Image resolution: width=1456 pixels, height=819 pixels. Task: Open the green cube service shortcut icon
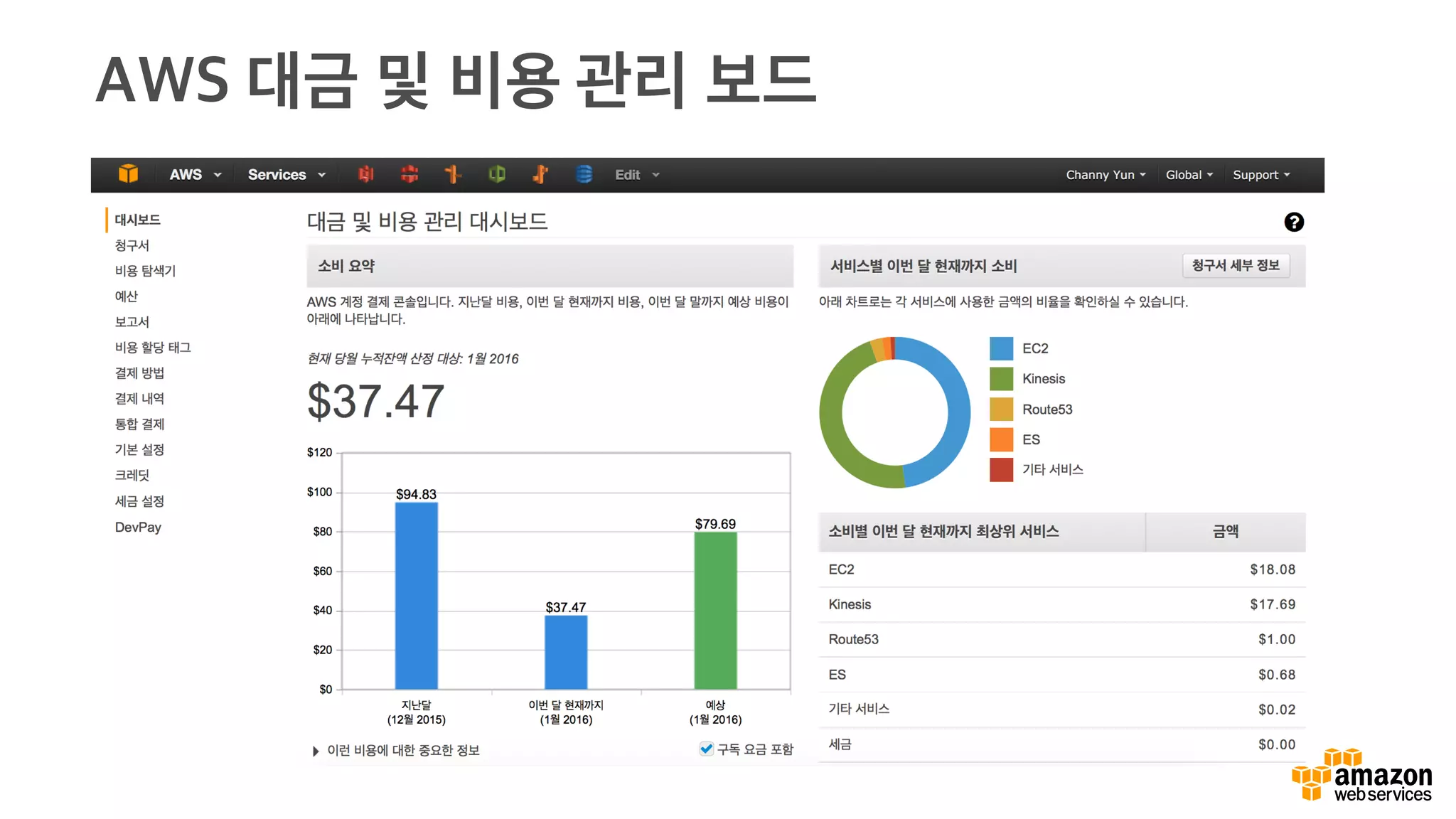coord(497,174)
